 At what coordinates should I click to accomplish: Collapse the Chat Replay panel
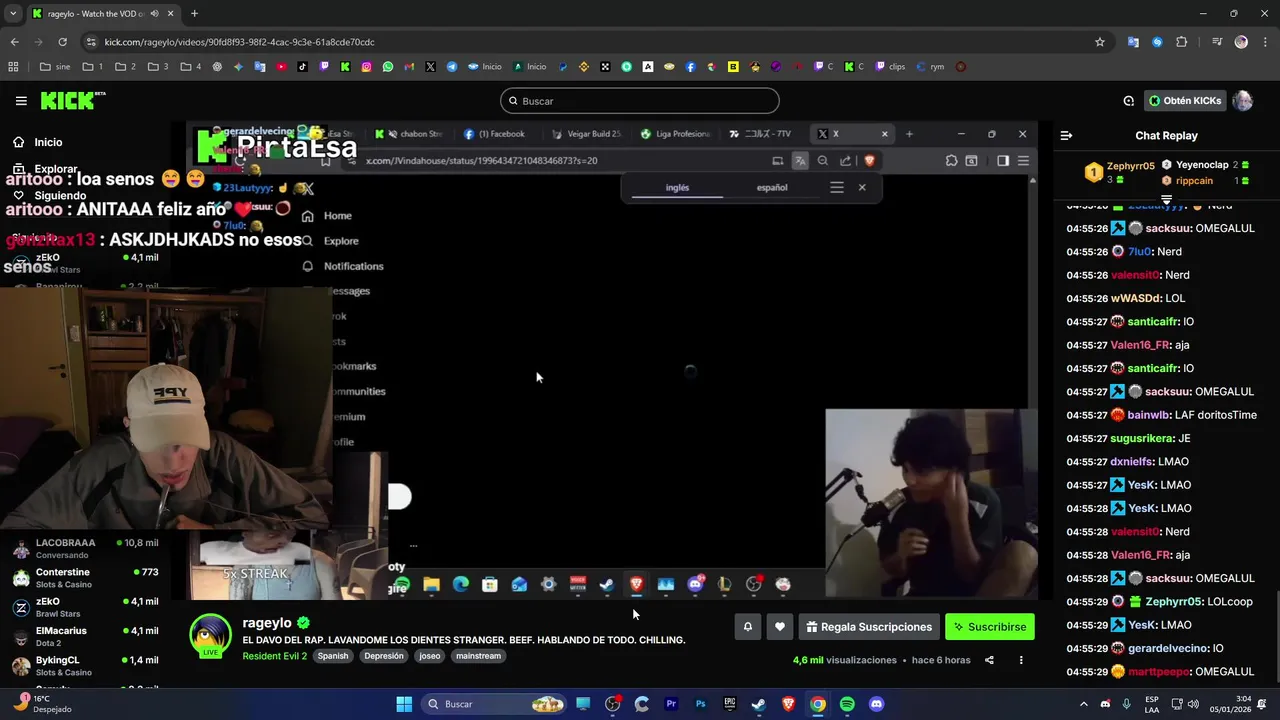tap(1066, 135)
